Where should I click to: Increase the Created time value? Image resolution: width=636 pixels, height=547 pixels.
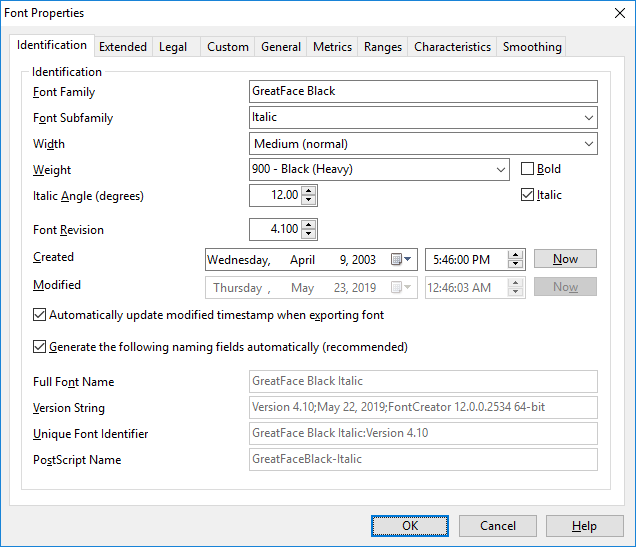(x=516, y=255)
